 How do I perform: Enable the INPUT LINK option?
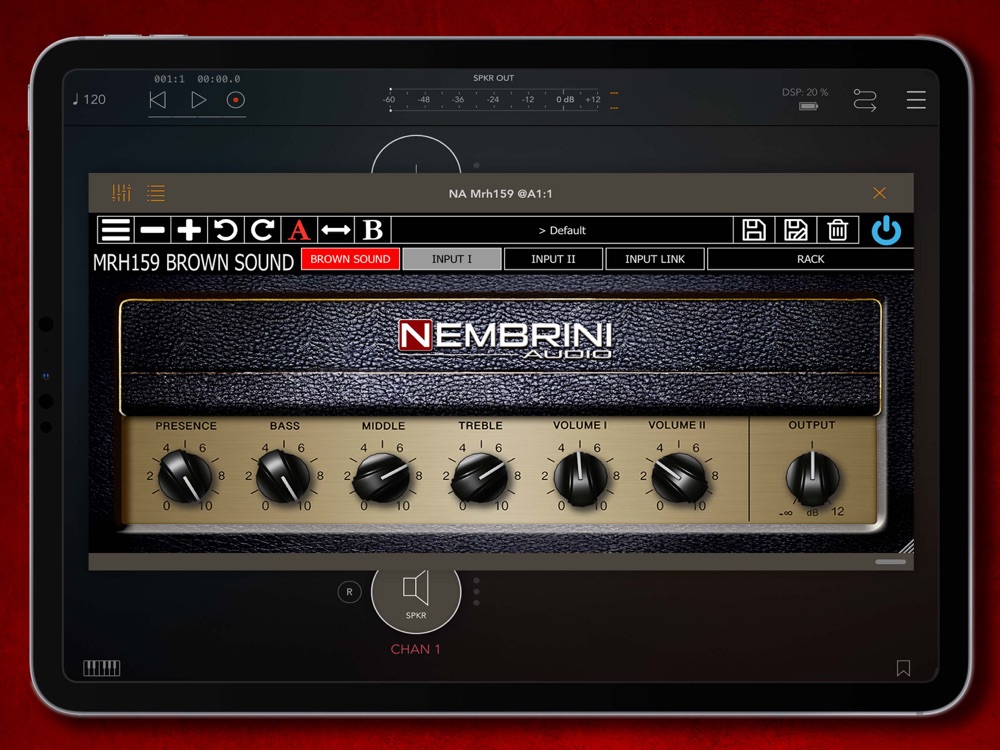(655, 259)
